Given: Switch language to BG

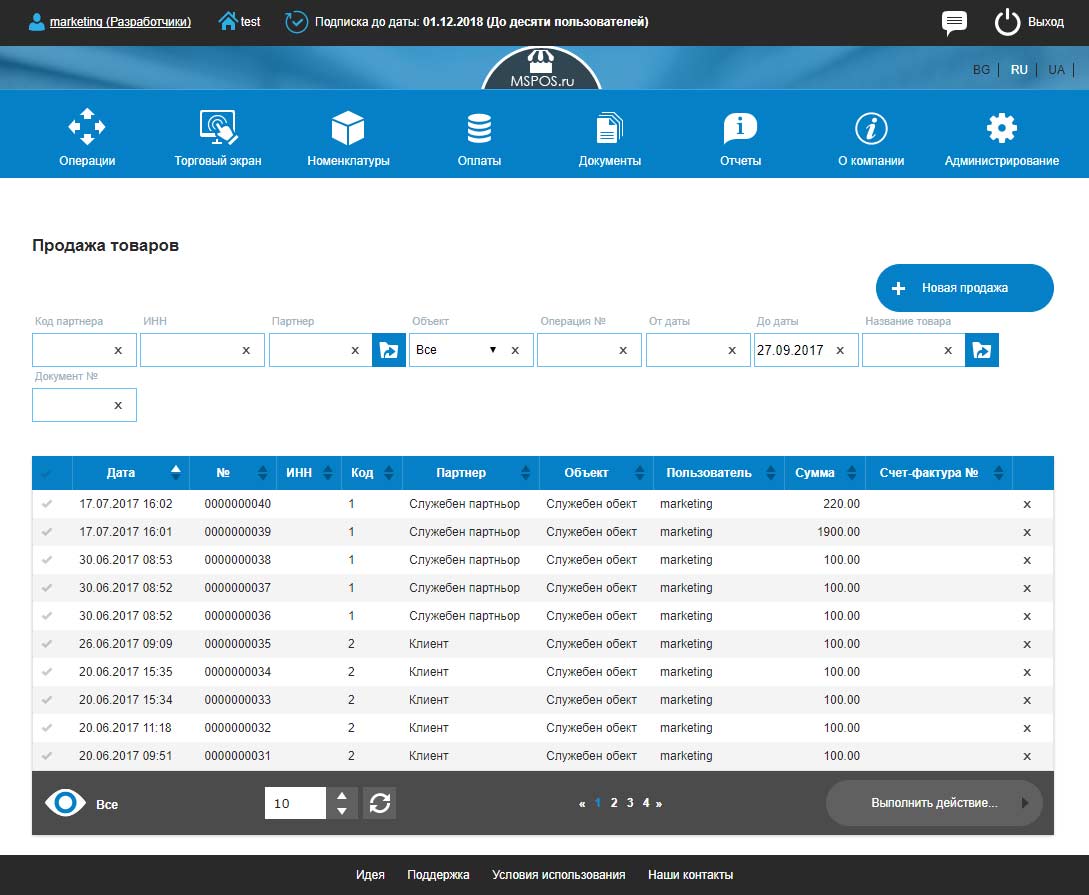Looking at the screenshot, I should coord(981,69).
